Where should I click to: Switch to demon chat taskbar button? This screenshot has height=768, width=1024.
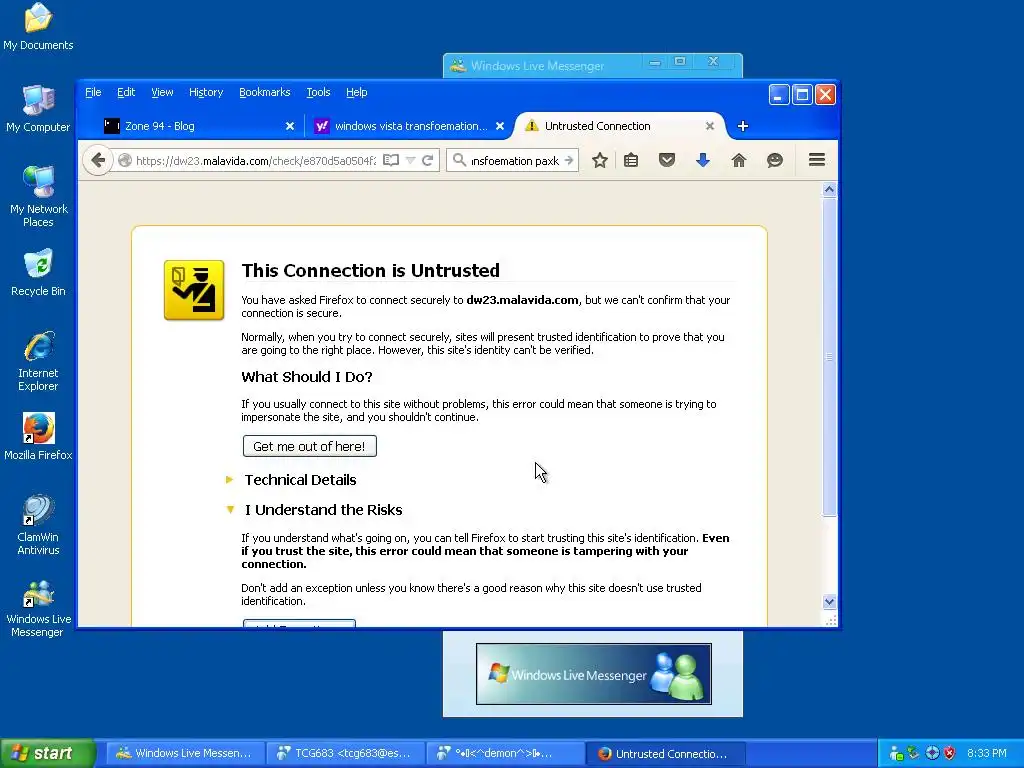(505, 754)
